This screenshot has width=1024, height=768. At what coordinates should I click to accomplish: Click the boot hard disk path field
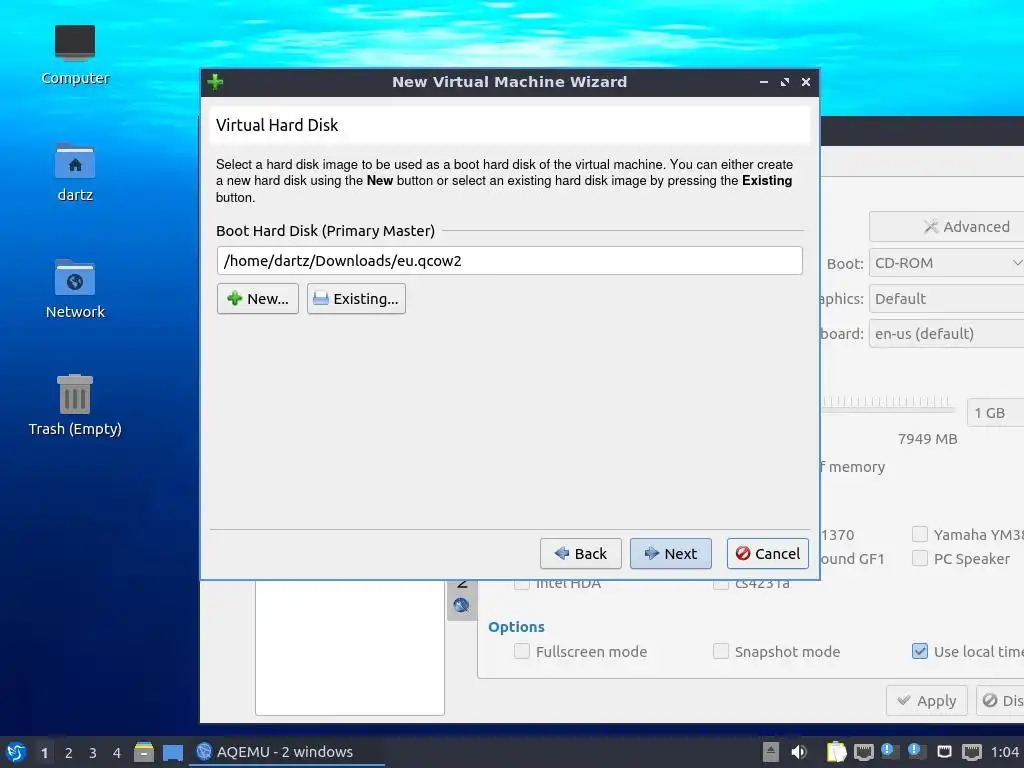coord(509,261)
